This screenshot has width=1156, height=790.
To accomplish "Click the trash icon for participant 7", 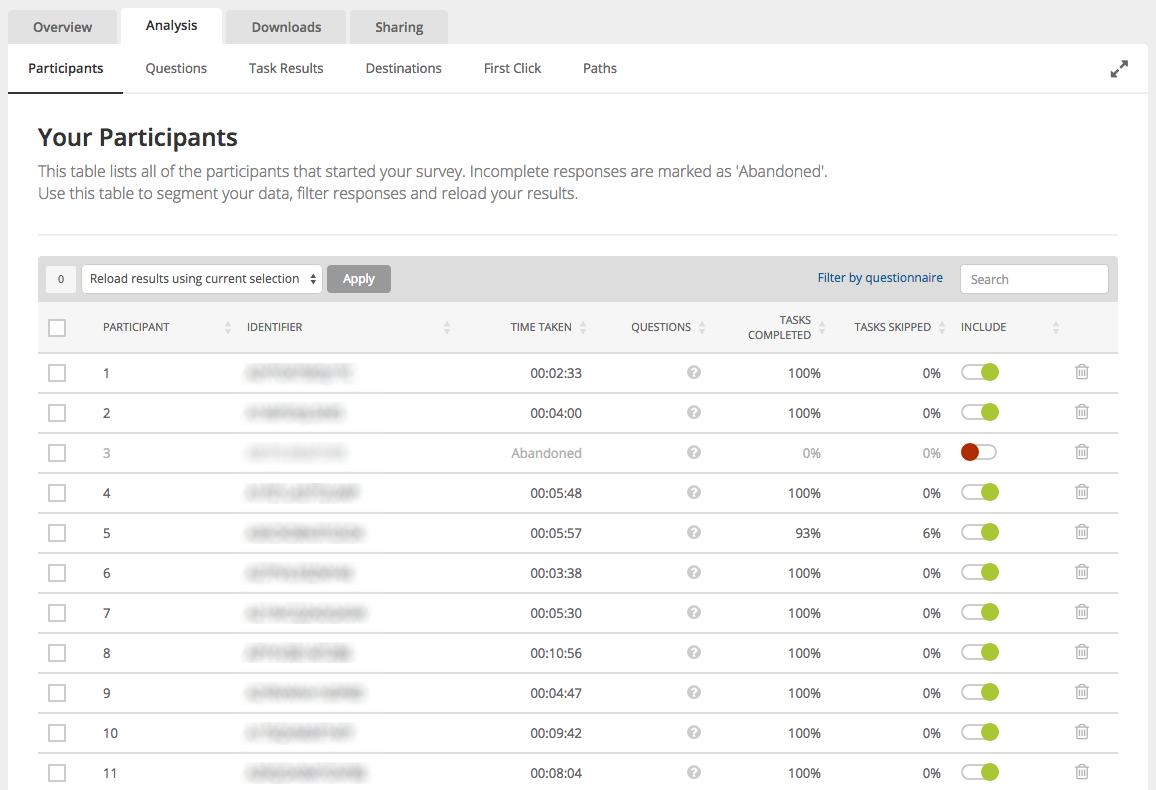I will (x=1082, y=612).
